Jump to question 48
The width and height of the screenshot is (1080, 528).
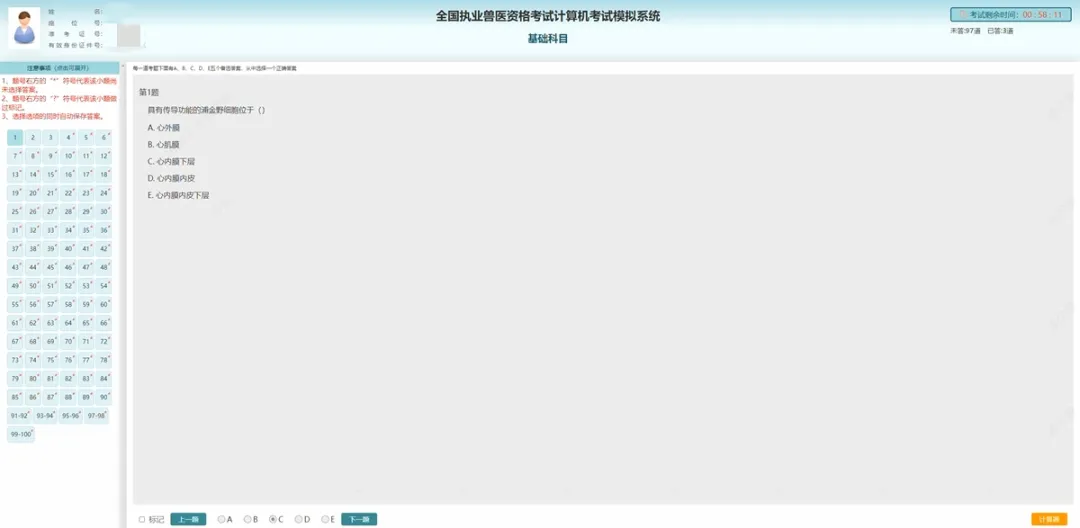point(104,267)
